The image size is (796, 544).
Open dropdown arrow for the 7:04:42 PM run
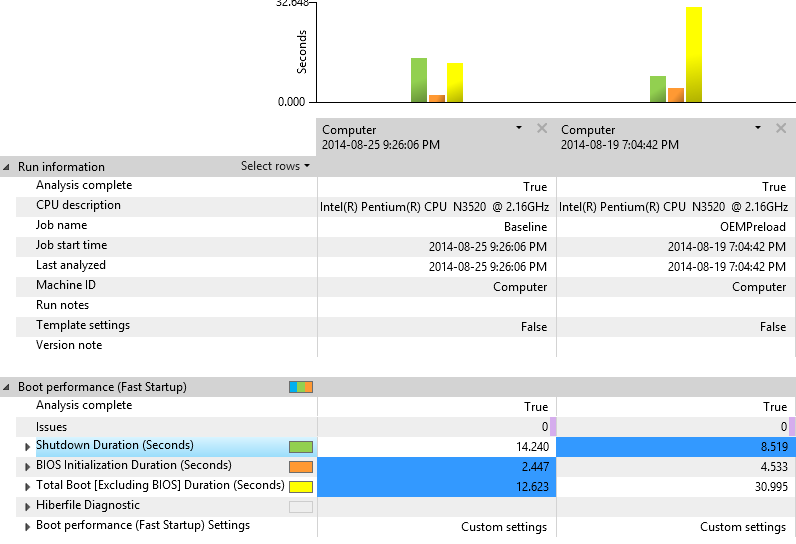[758, 128]
